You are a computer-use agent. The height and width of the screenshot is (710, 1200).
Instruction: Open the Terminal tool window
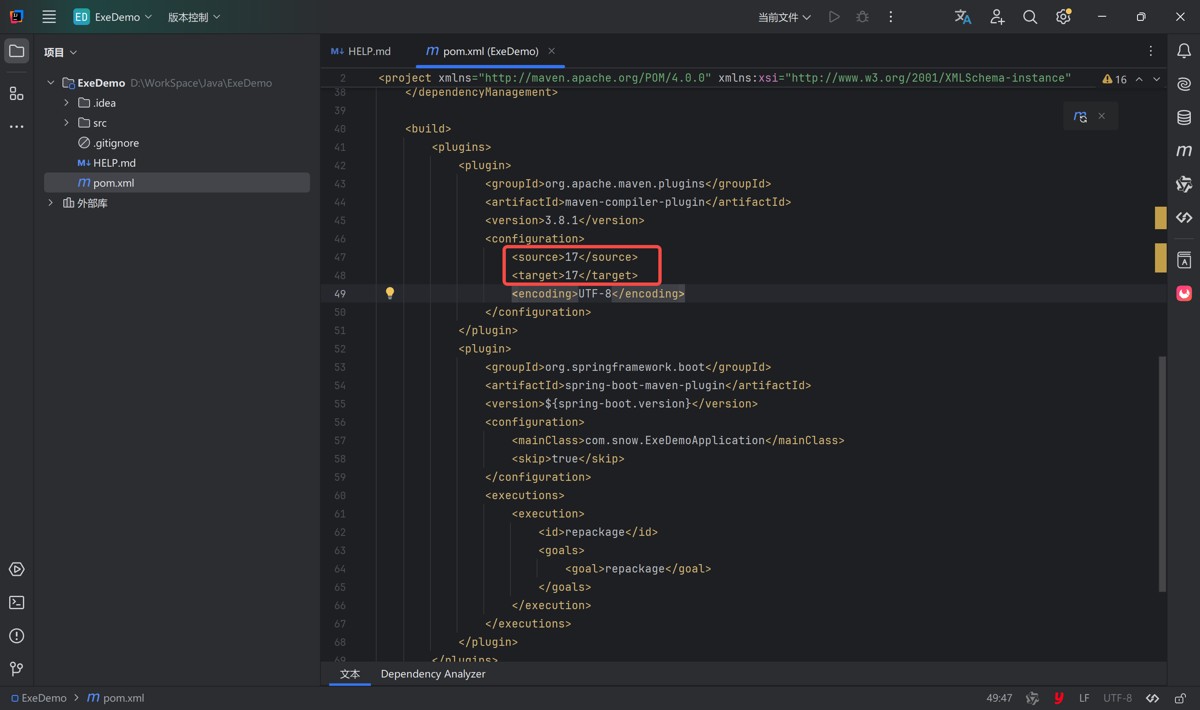(16, 603)
